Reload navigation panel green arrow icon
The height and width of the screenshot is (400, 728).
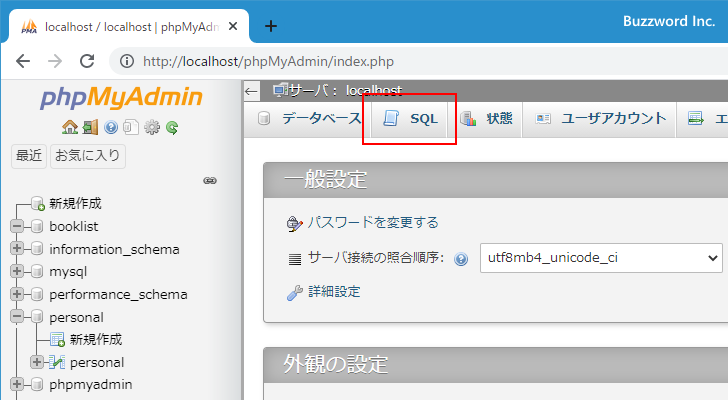[x=172, y=127]
